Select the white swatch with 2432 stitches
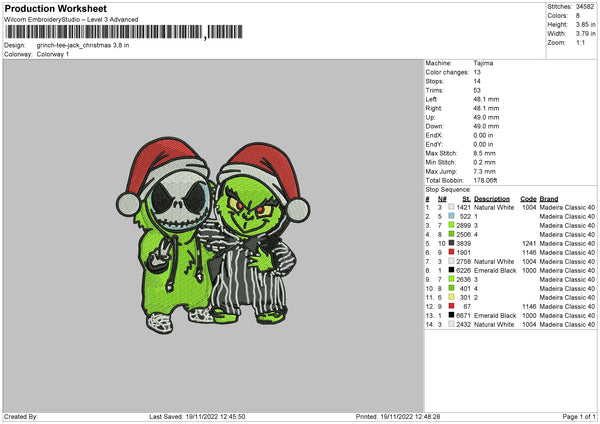The image size is (600, 424). 452,324
